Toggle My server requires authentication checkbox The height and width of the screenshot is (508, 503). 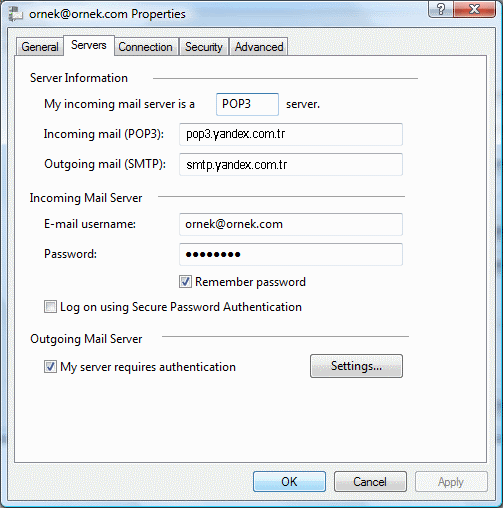click(x=50, y=367)
